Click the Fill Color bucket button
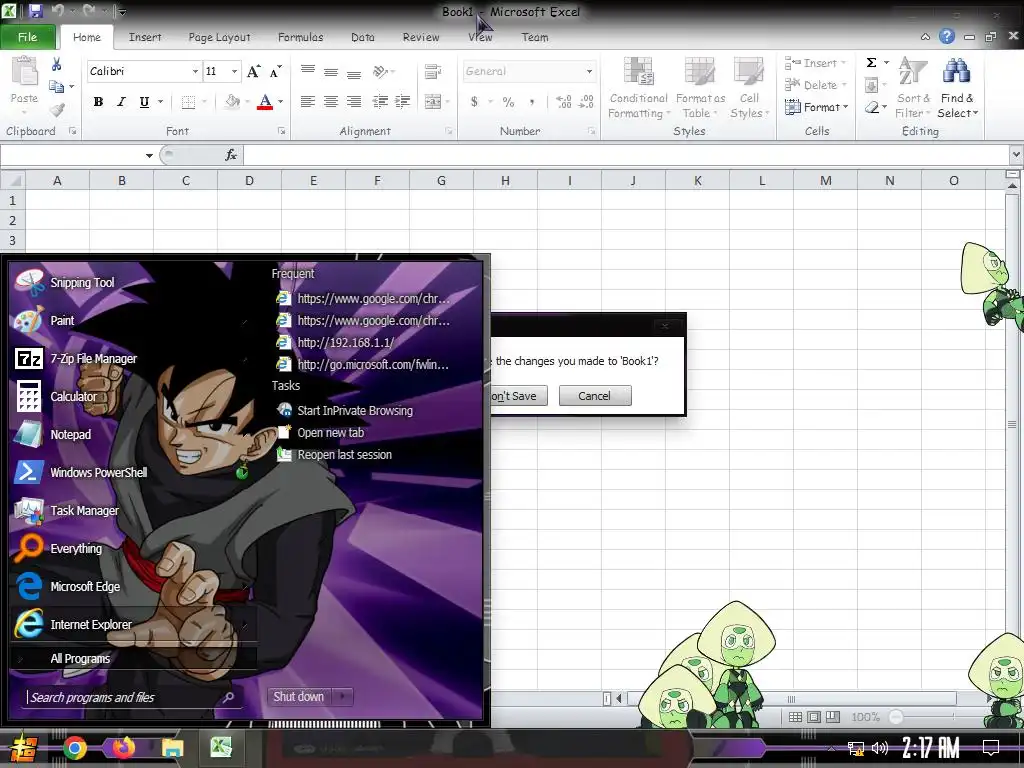This screenshot has height=768, width=1024. (x=232, y=101)
